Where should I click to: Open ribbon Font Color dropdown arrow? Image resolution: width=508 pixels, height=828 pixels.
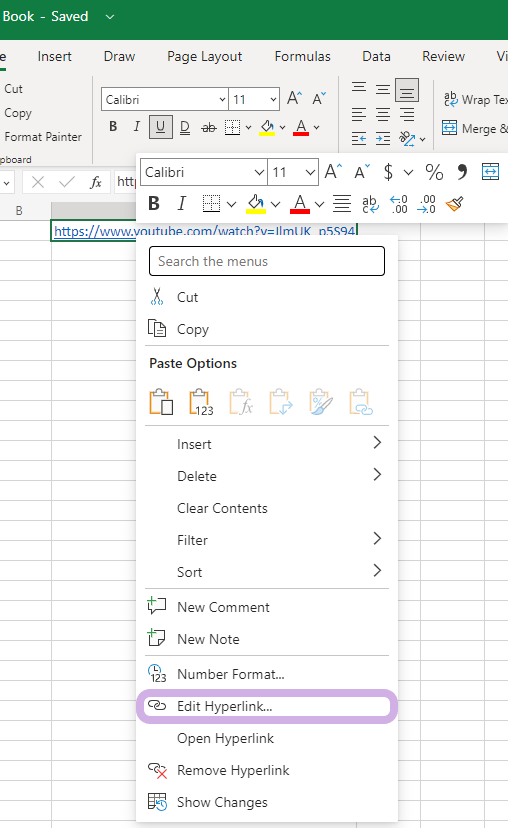(x=316, y=128)
